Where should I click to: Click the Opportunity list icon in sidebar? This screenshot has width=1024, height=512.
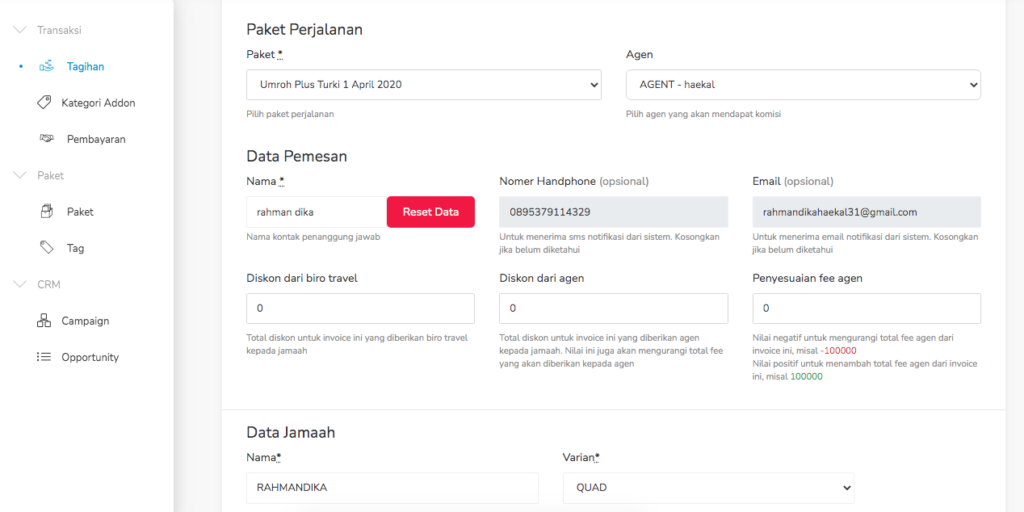44,357
